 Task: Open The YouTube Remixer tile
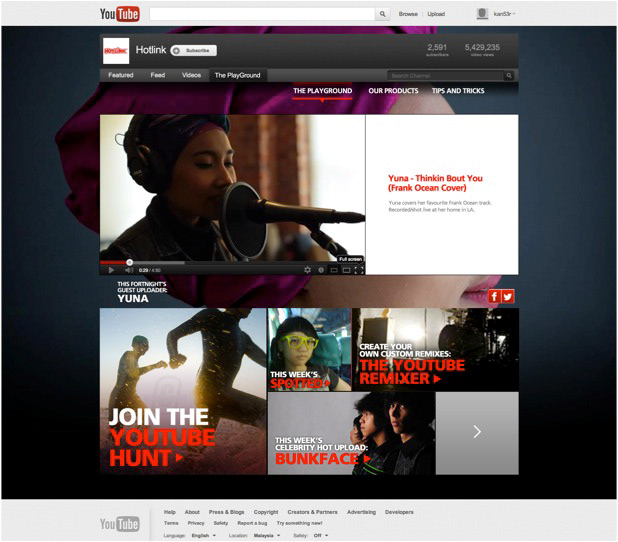[x=436, y=350]
